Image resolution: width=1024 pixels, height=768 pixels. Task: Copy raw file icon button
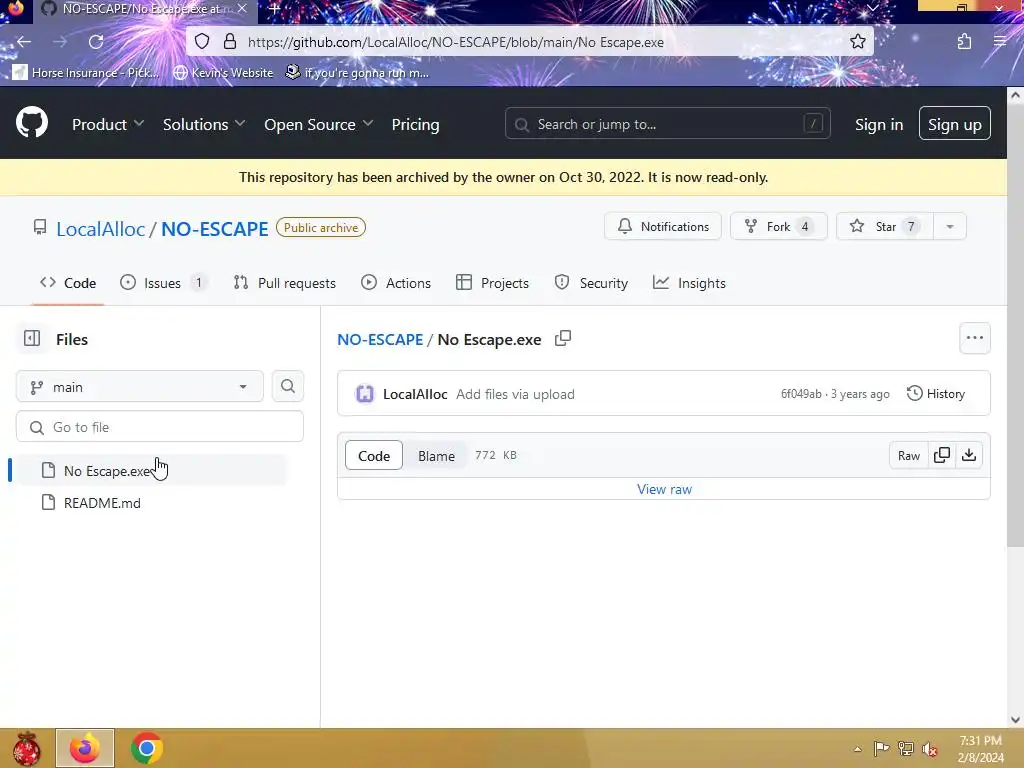[942, 455]
